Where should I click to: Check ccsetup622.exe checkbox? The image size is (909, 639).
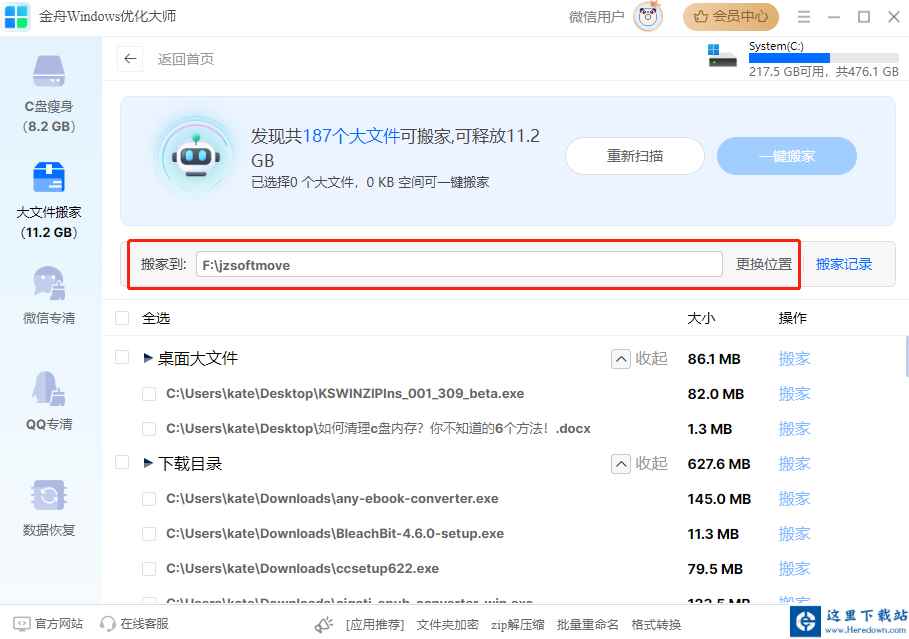coord(149,569)
